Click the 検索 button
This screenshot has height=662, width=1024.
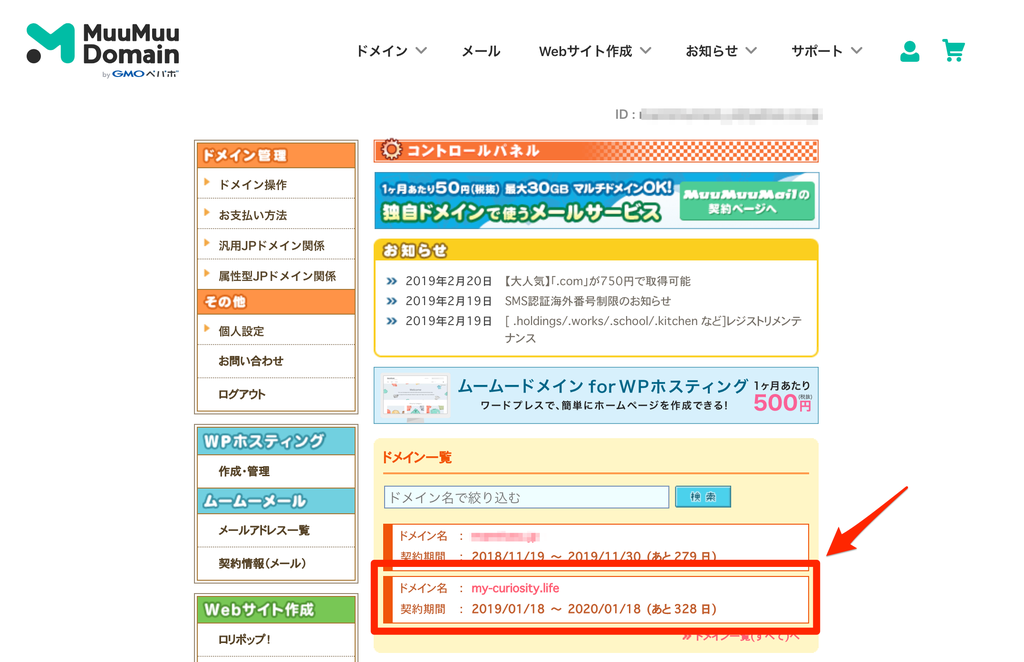coord(703,497)
